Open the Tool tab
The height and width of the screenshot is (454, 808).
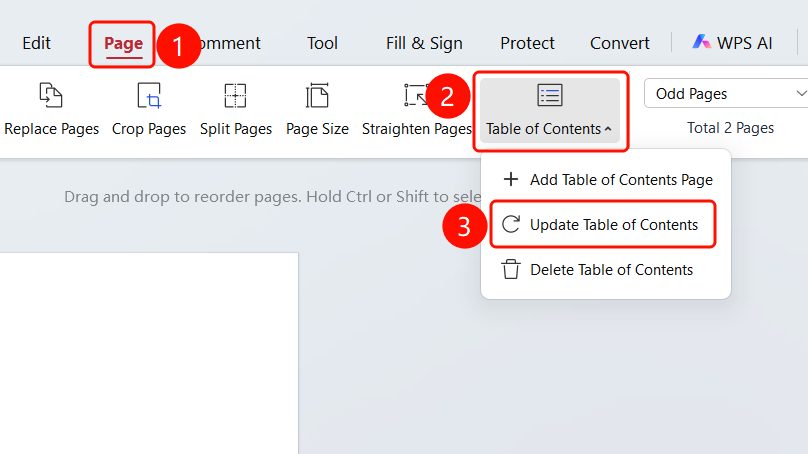[x=322, y=43]
